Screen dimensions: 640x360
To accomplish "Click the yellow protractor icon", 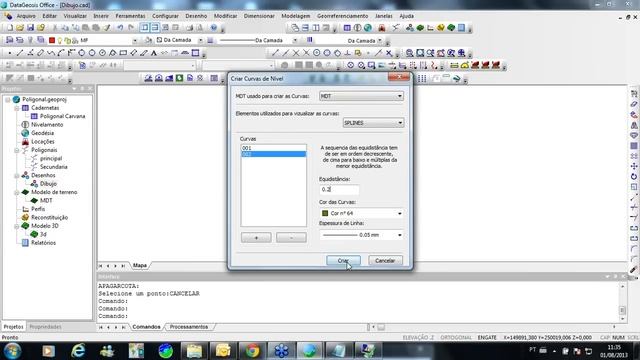I will pos(464,65).
